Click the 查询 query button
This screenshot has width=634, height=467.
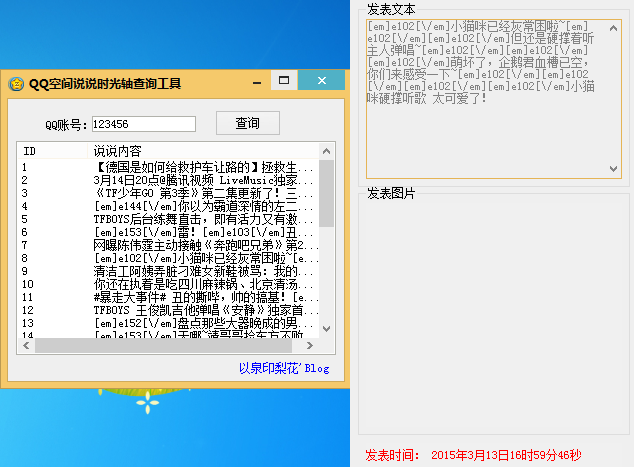248,123
